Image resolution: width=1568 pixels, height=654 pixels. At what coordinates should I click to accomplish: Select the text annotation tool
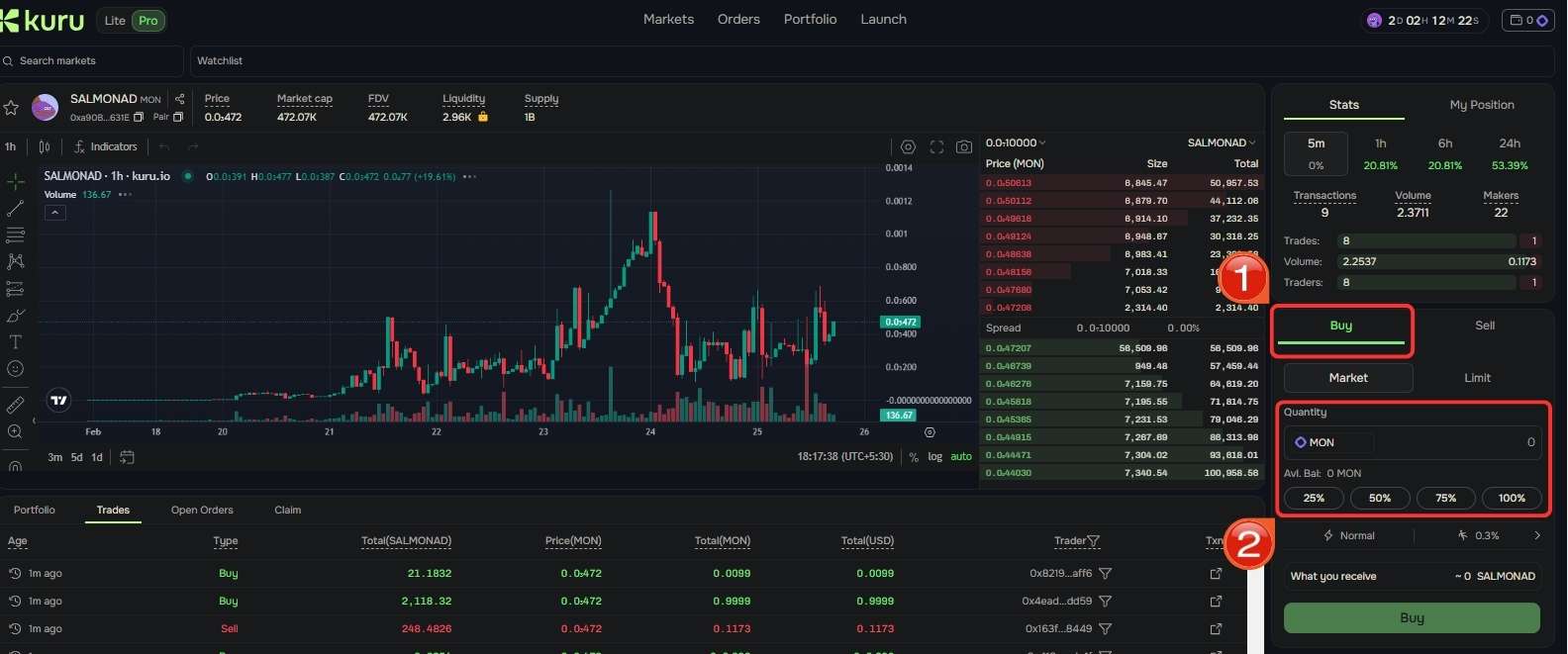15,342
